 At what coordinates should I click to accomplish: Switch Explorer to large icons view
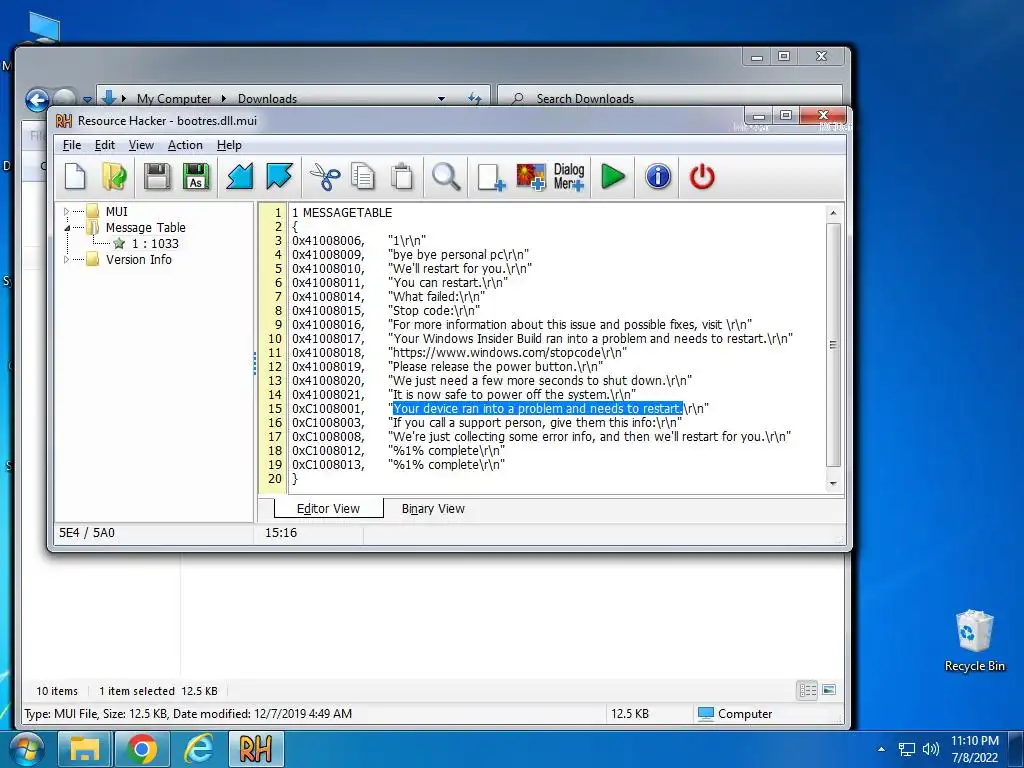[x=829, y=690]
